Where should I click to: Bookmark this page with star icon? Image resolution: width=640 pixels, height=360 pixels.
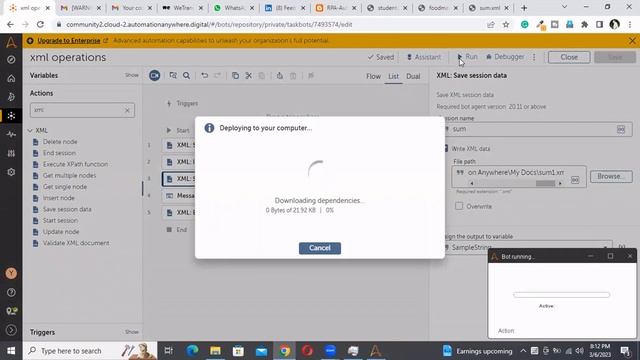tap(506, 24)
